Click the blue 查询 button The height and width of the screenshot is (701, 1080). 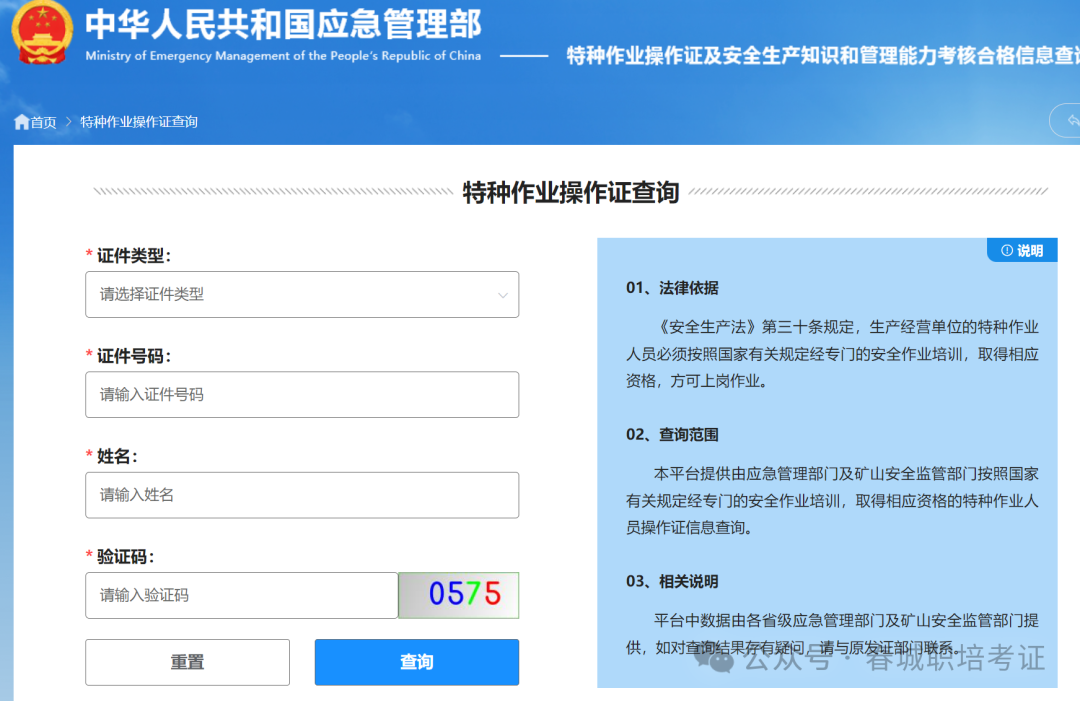point(417,662)
